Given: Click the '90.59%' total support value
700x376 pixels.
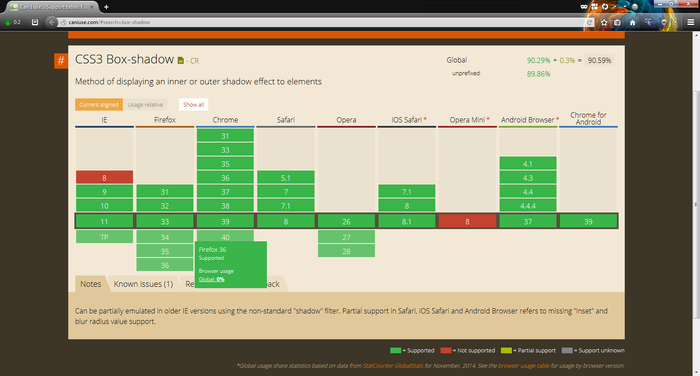Looking at the screenshot, I should pos(599,60).
